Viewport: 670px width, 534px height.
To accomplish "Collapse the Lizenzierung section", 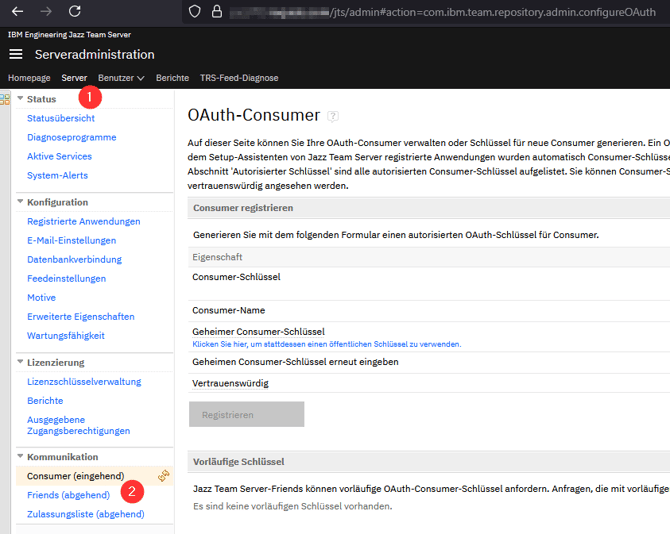I will (20, 362).
